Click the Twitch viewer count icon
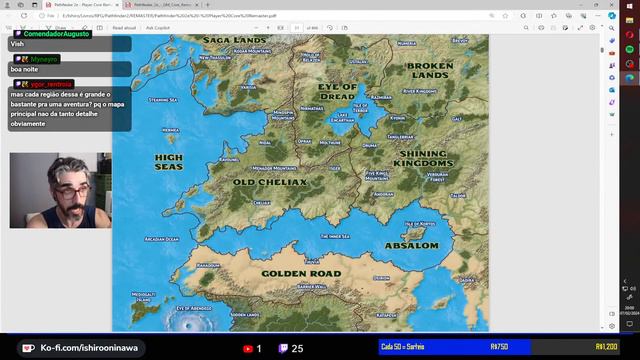This screenshot has height=360, width=640. click(283, 349)
